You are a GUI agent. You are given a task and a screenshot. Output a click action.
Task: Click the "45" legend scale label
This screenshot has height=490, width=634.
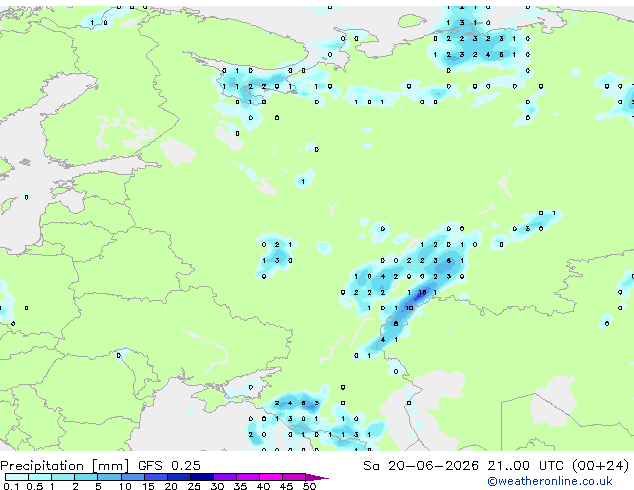tap(286, 486)
